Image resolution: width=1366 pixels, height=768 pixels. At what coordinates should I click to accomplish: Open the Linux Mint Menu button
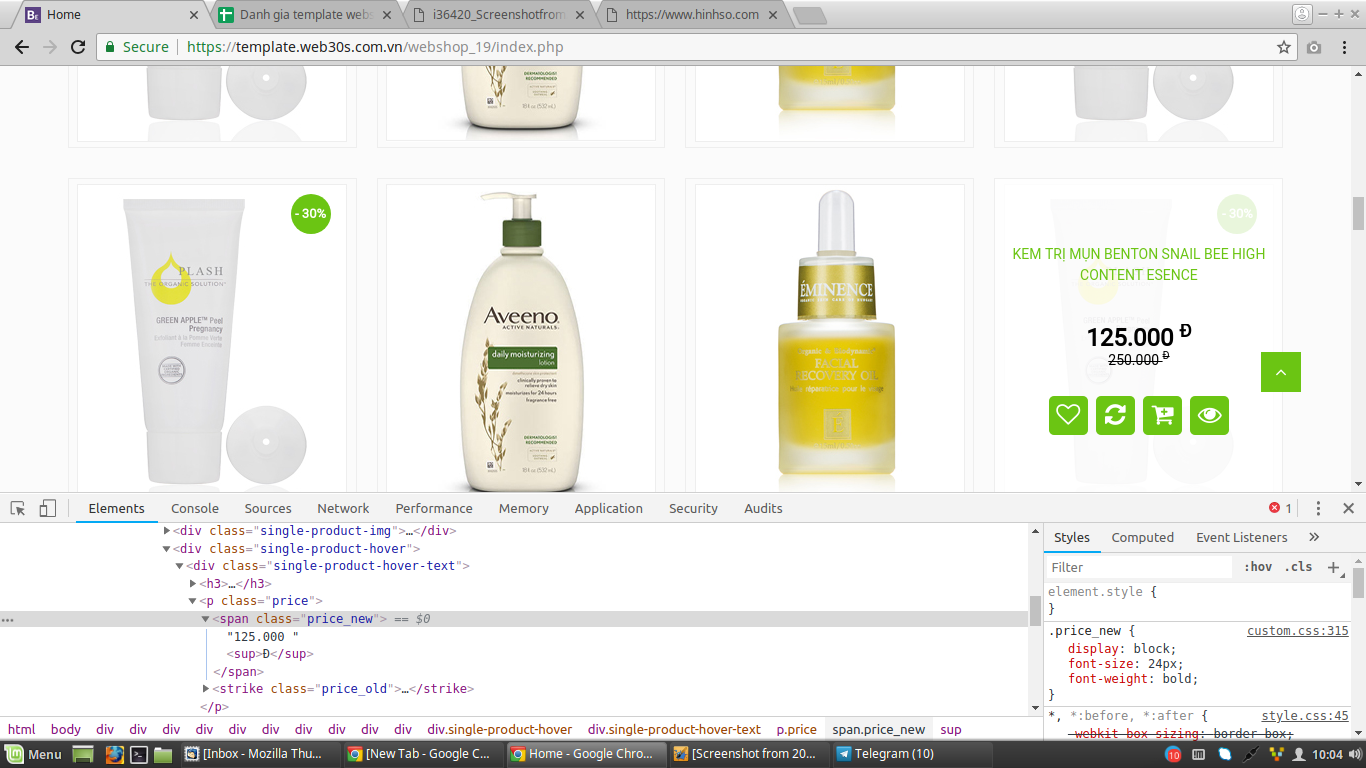coord(33,754)
